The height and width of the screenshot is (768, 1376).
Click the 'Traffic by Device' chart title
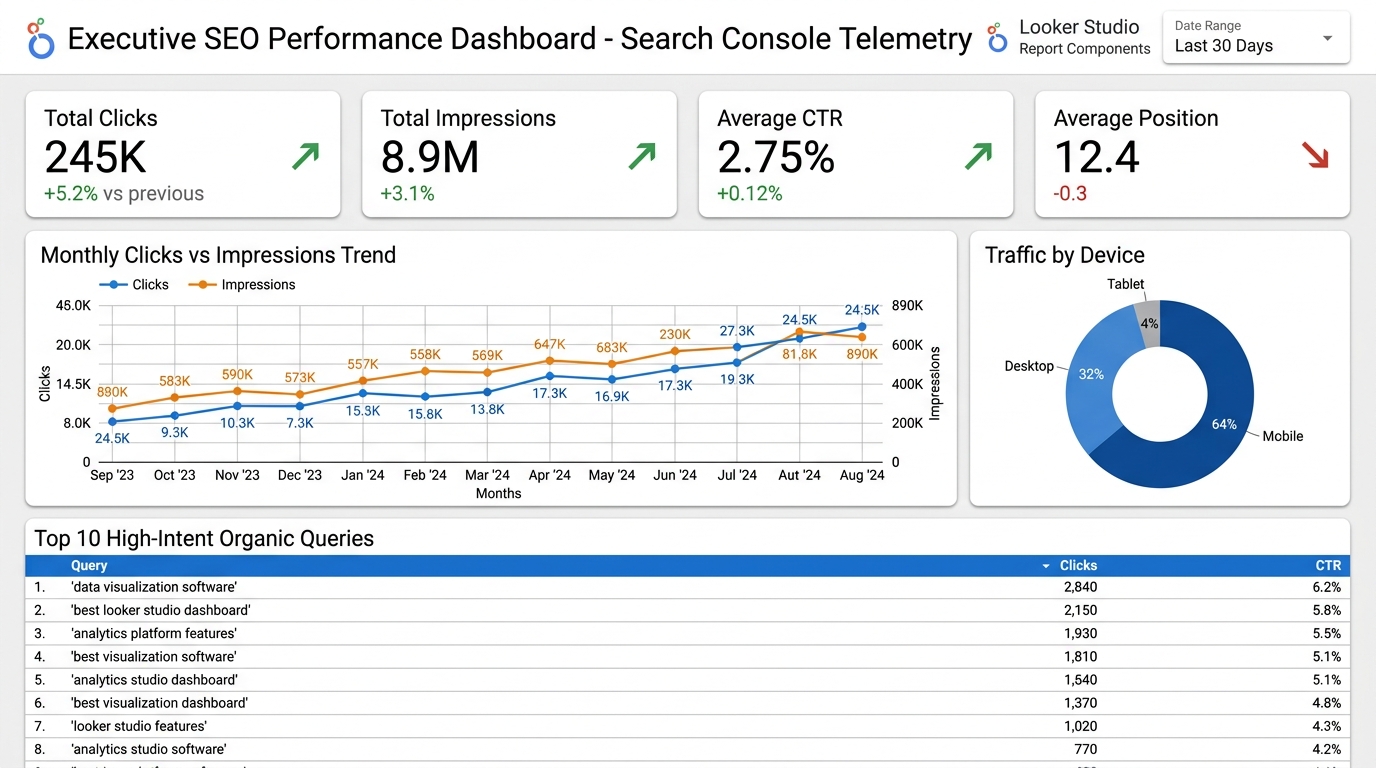tap(1064, 255)
